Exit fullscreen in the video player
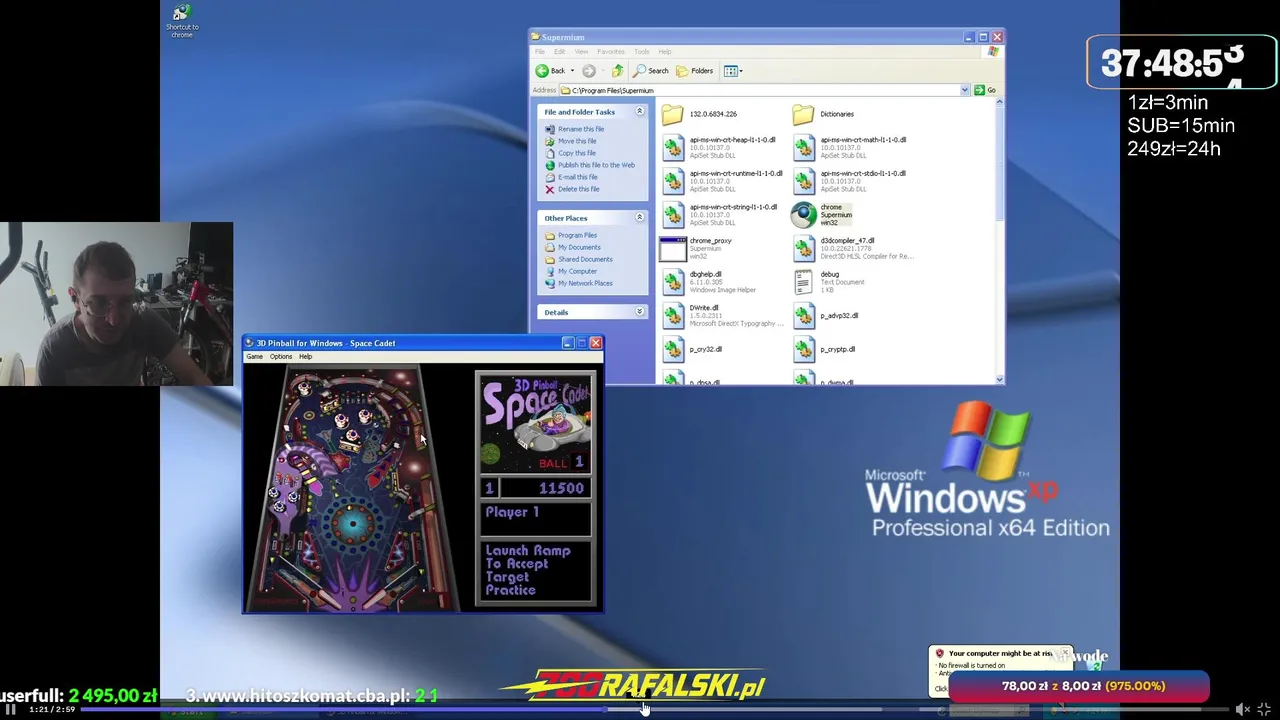Viewport: 1280px width, 720px height. pyautogui.click(x=1264, y=710)
